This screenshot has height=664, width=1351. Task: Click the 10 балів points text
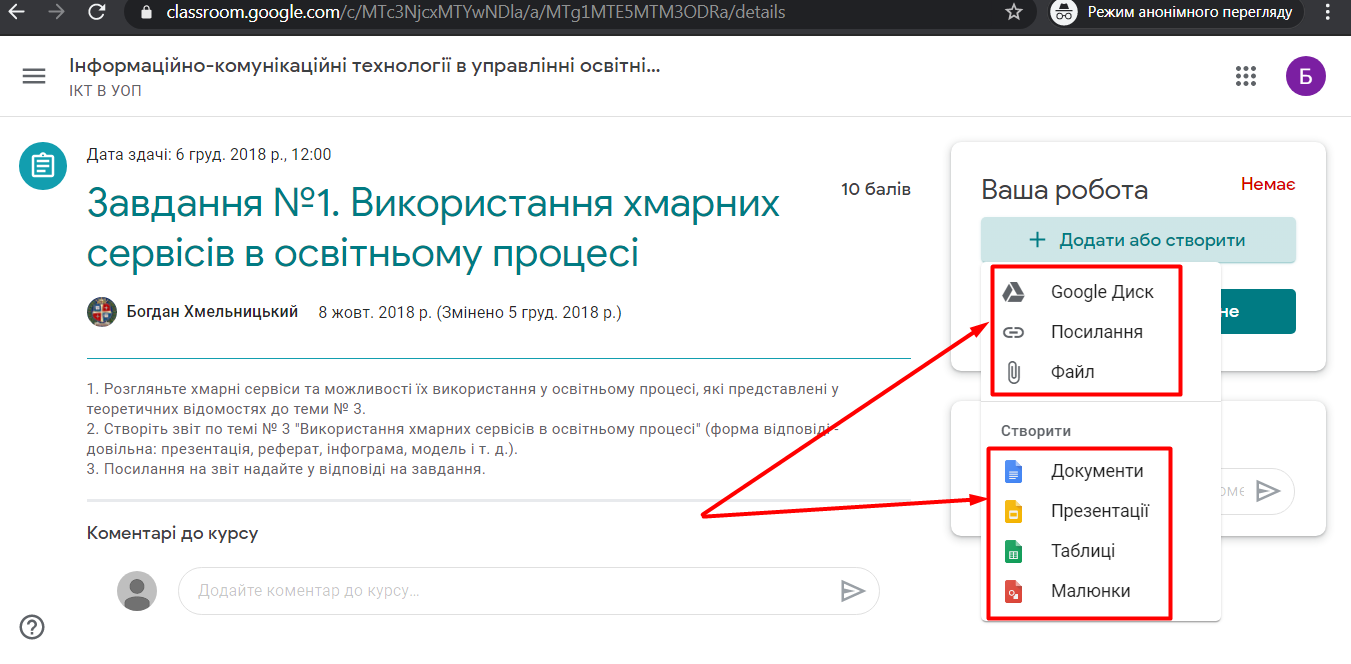click(x=876, y=189)
